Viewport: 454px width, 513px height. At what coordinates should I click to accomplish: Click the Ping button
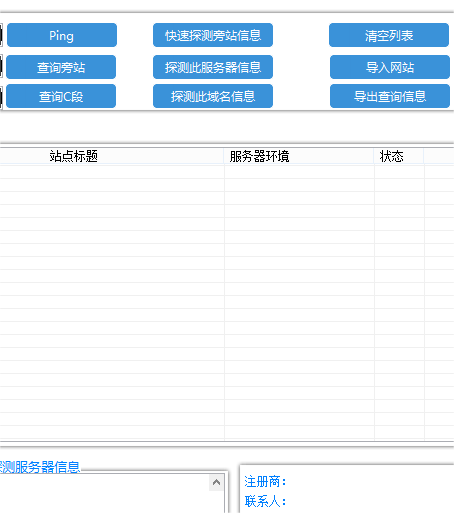pyautogui.click(x=62, y=35)
